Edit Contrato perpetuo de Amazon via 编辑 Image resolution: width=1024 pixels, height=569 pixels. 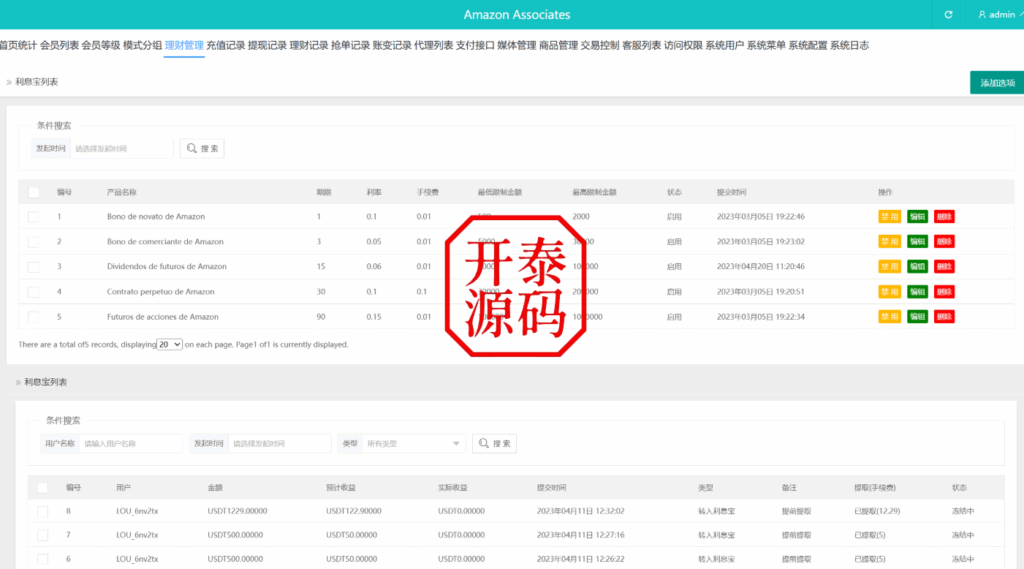918,292
